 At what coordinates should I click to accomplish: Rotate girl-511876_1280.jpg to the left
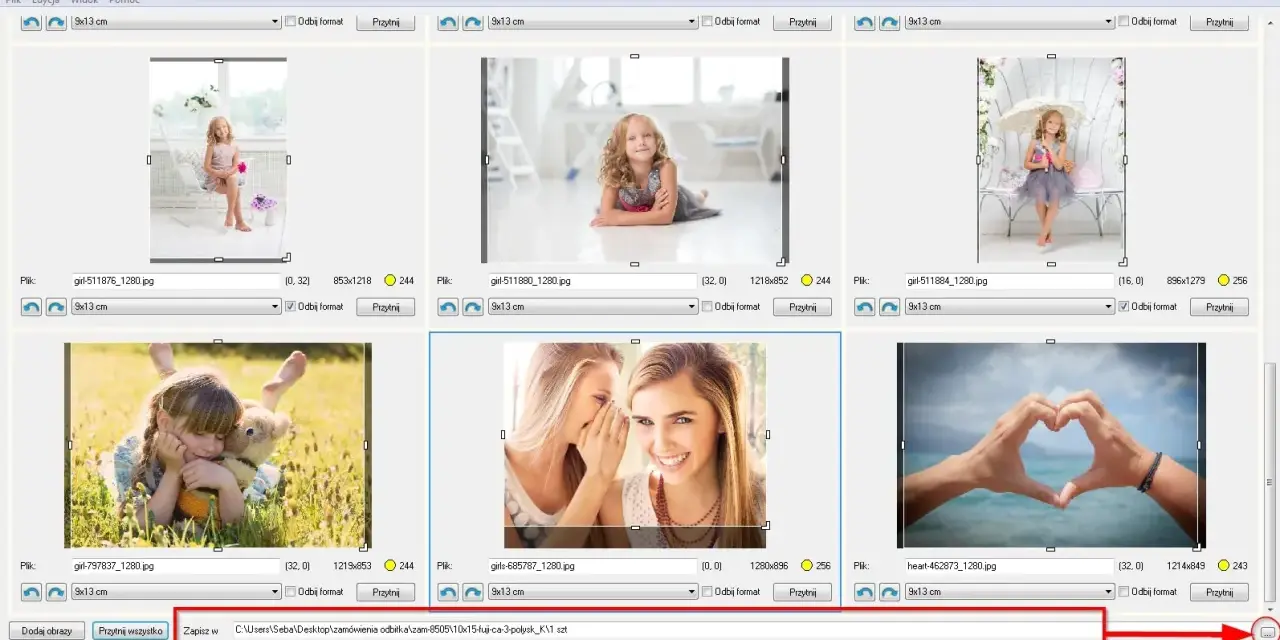pos(31,307)
